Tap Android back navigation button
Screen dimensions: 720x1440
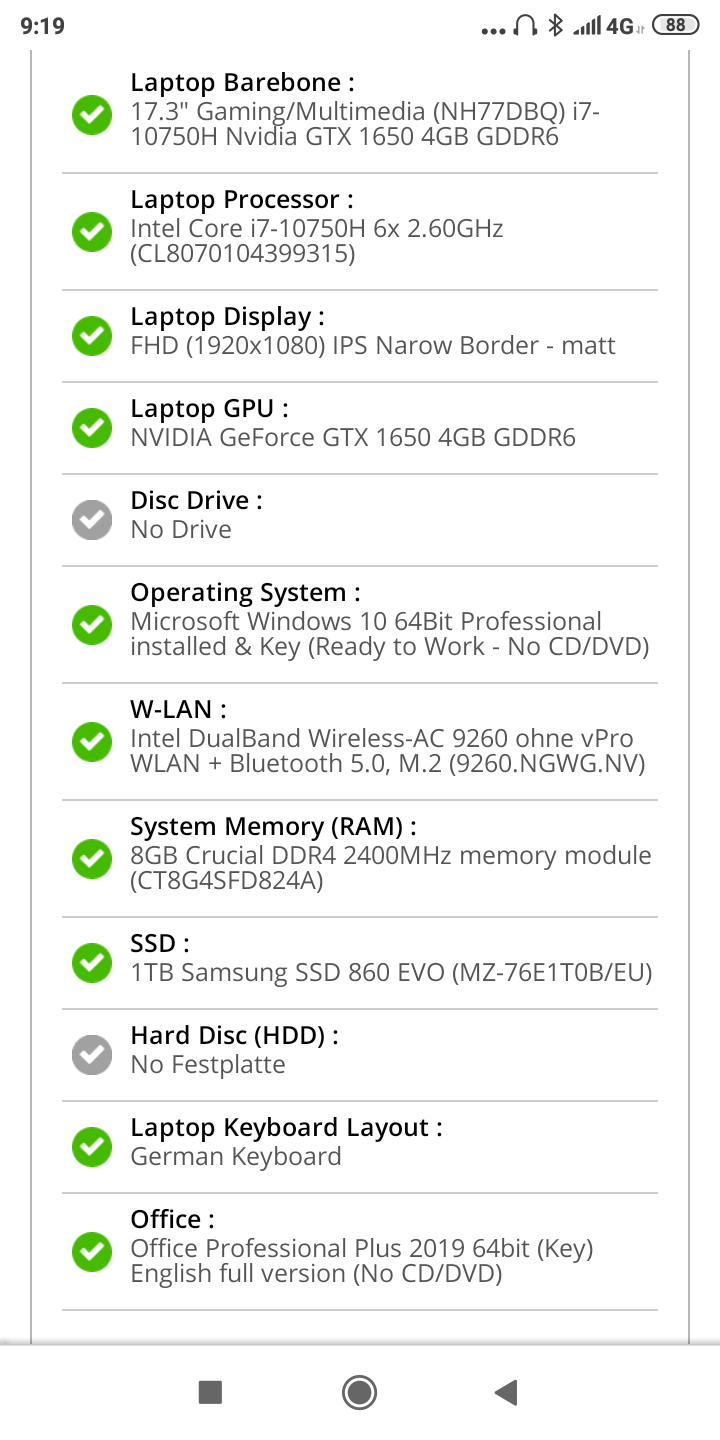[506, 1392]
